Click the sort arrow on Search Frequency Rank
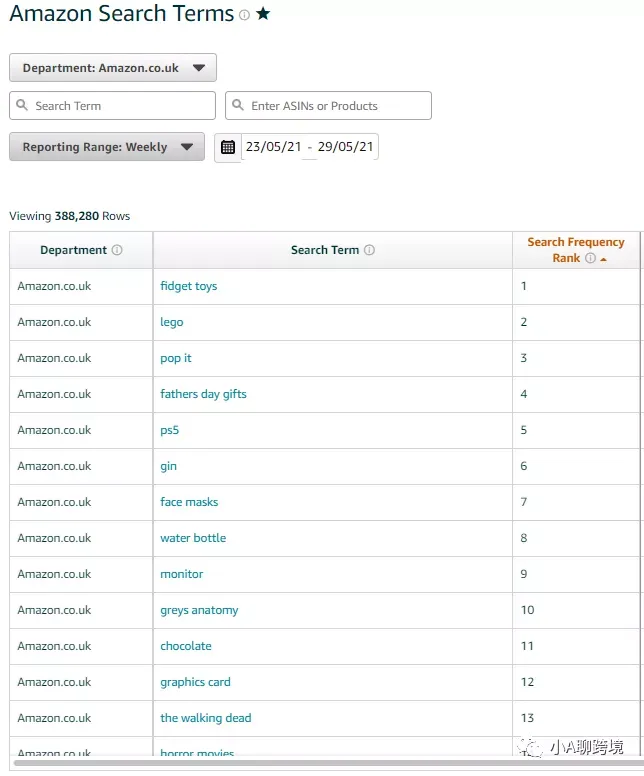Image resolution: width=644 pixels, height=776 pixels. (603, 259)
